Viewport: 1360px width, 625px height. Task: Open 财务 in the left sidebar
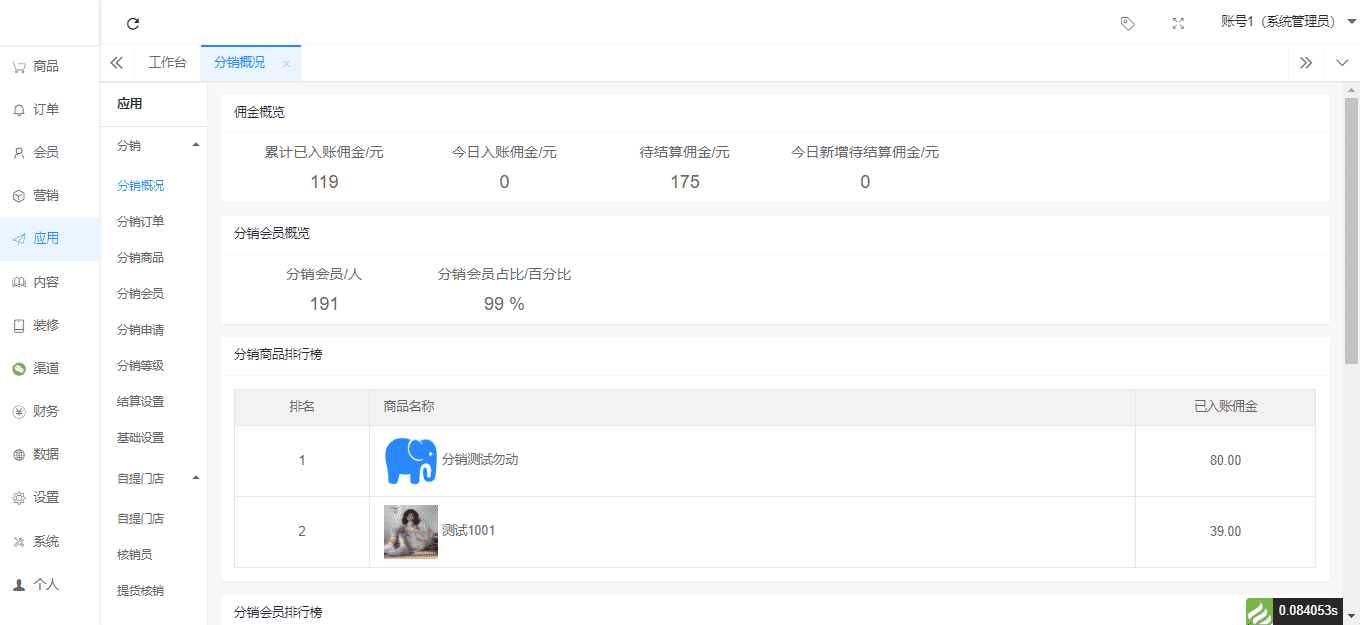point(45,411)
